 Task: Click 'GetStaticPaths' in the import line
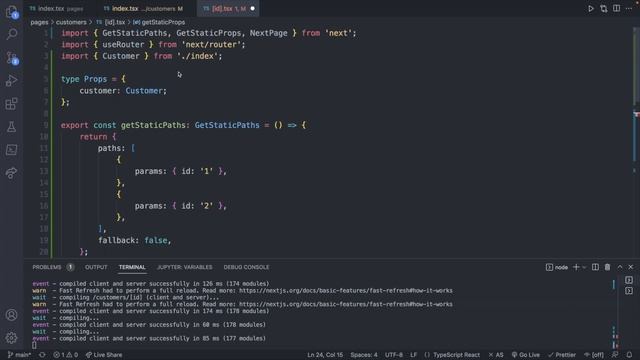(135, 33)
